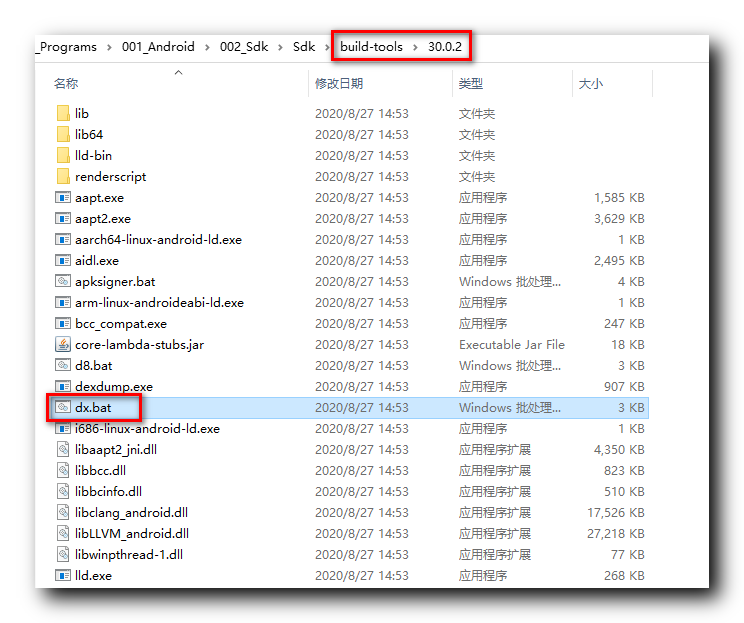The height and width of the screenshot is (623, 744).
Task: Expand the chevron after build-tools in path
Action: [415, 47]
